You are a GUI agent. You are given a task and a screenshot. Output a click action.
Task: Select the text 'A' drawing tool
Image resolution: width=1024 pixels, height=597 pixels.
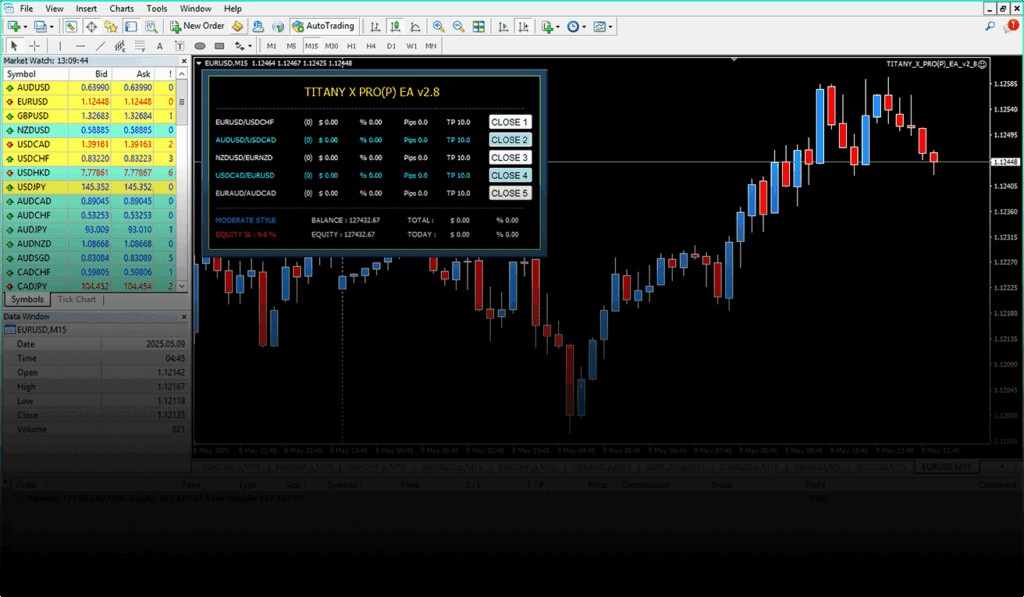pos(159,46)
